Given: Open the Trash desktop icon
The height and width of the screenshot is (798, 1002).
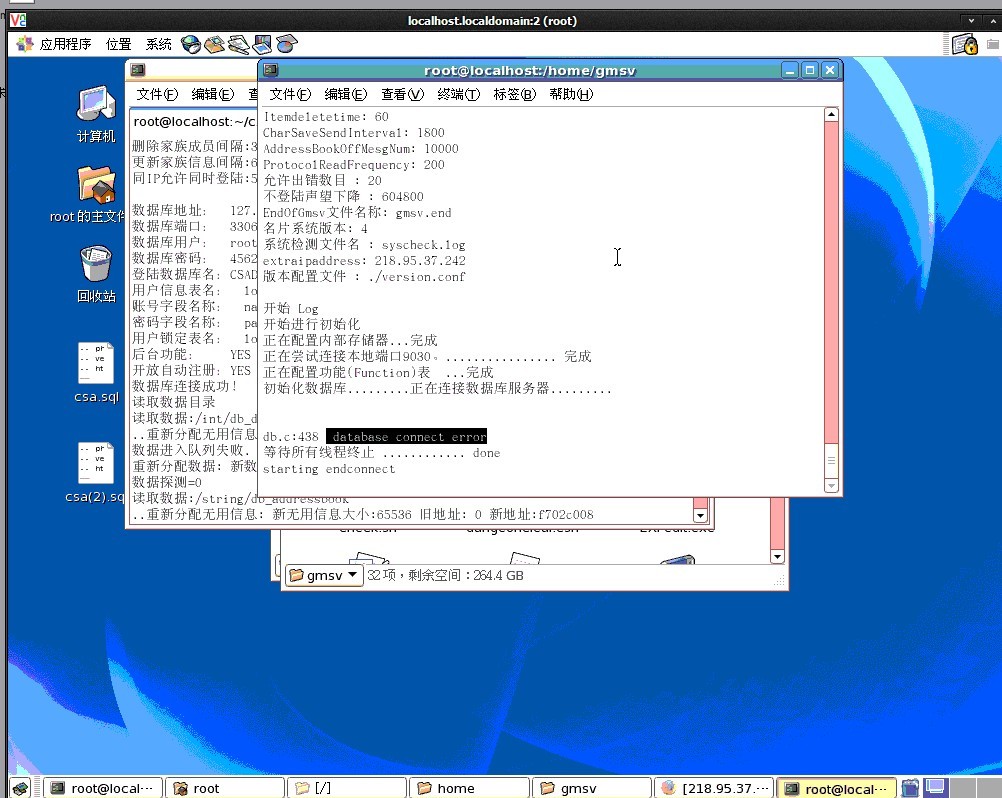Looking at the screenshot, I should 96,272.
